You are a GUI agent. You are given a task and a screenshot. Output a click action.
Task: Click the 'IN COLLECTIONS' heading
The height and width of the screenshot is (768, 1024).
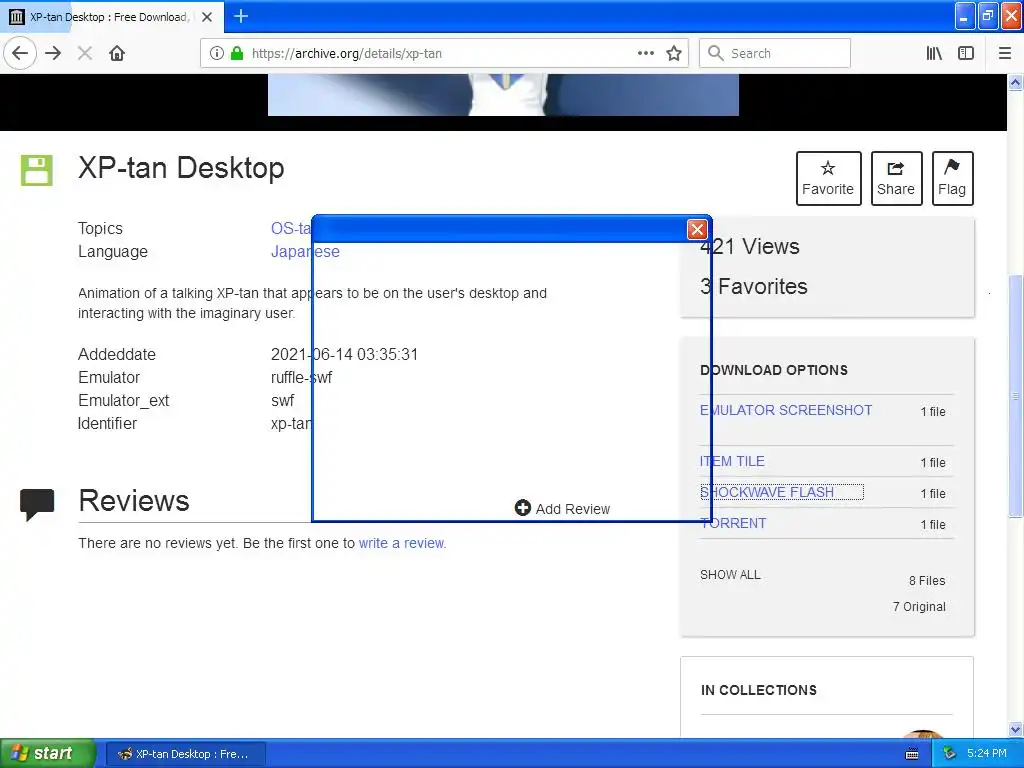tap(759, 690)
